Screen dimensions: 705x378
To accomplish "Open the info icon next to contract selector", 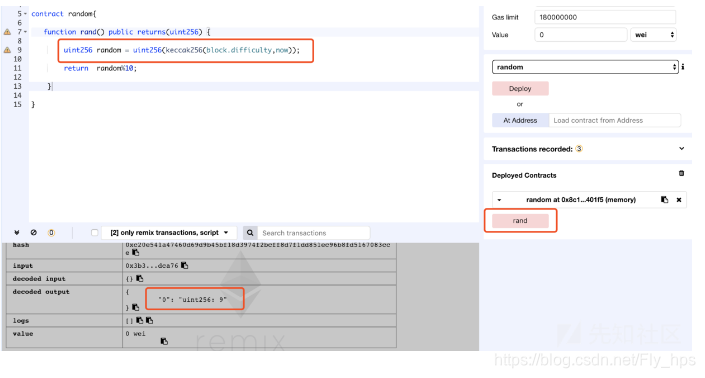I will point(683,67).
